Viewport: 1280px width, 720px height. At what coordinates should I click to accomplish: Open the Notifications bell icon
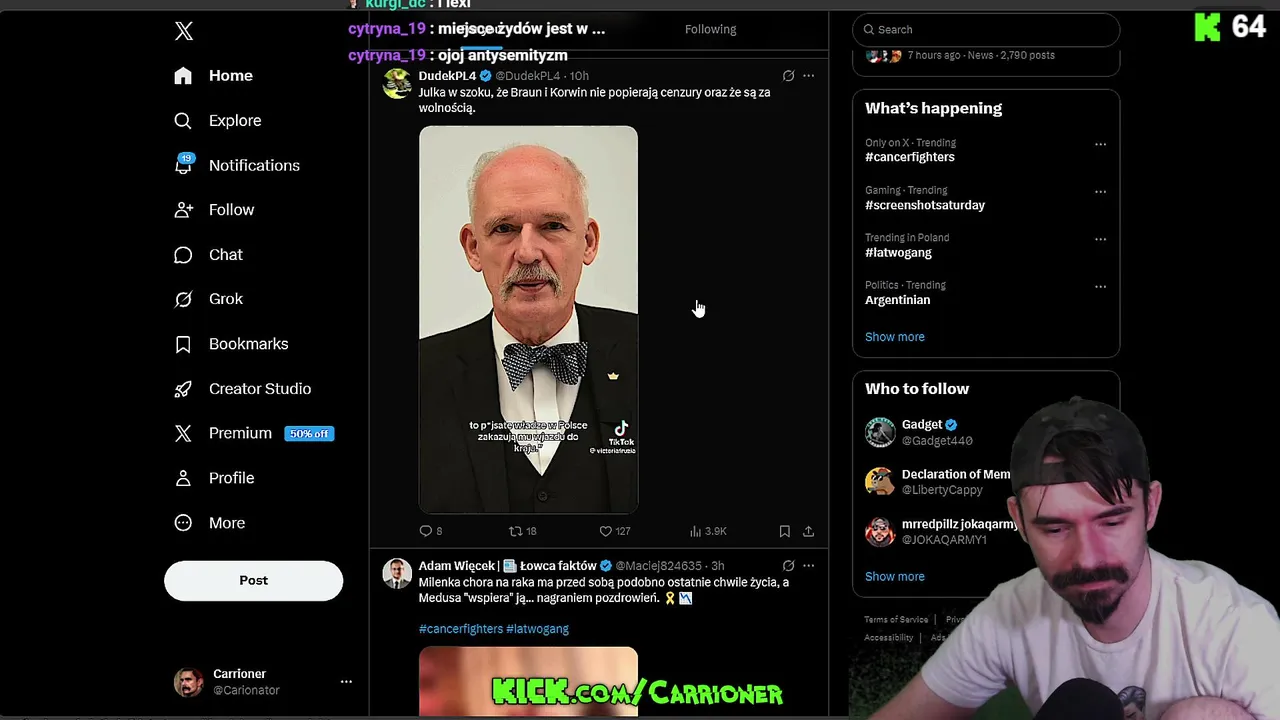[x=183, y=165]
